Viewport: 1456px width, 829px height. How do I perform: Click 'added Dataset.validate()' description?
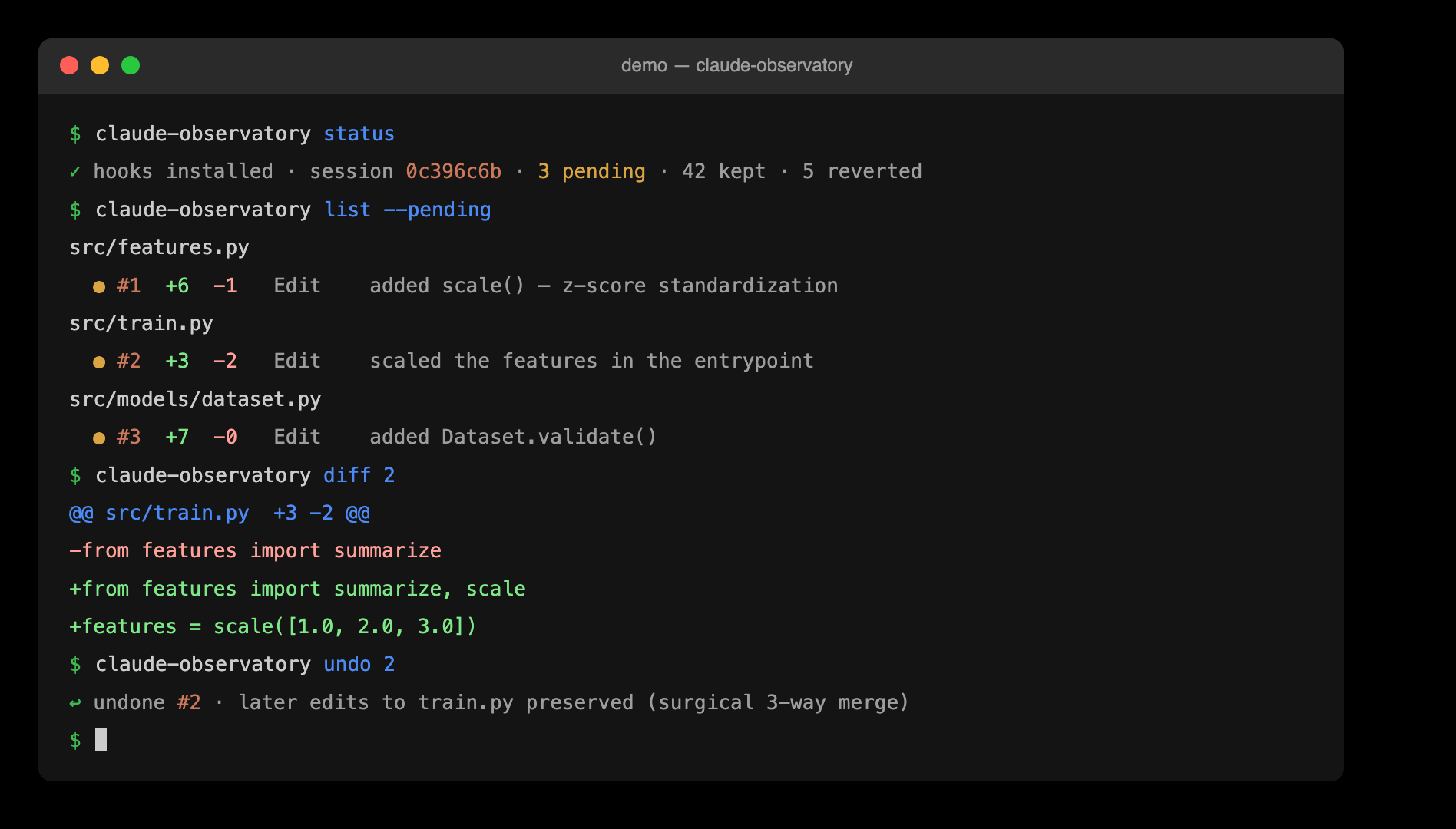click(513, 437)
